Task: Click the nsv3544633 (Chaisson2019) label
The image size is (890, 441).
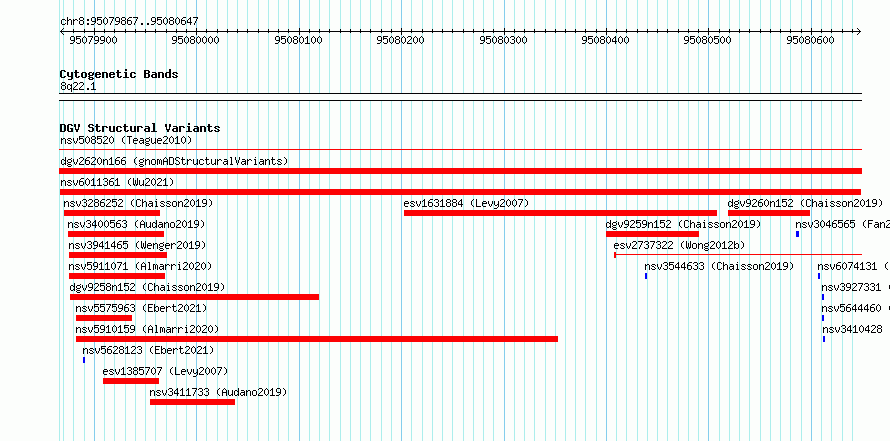Action: 719,266
